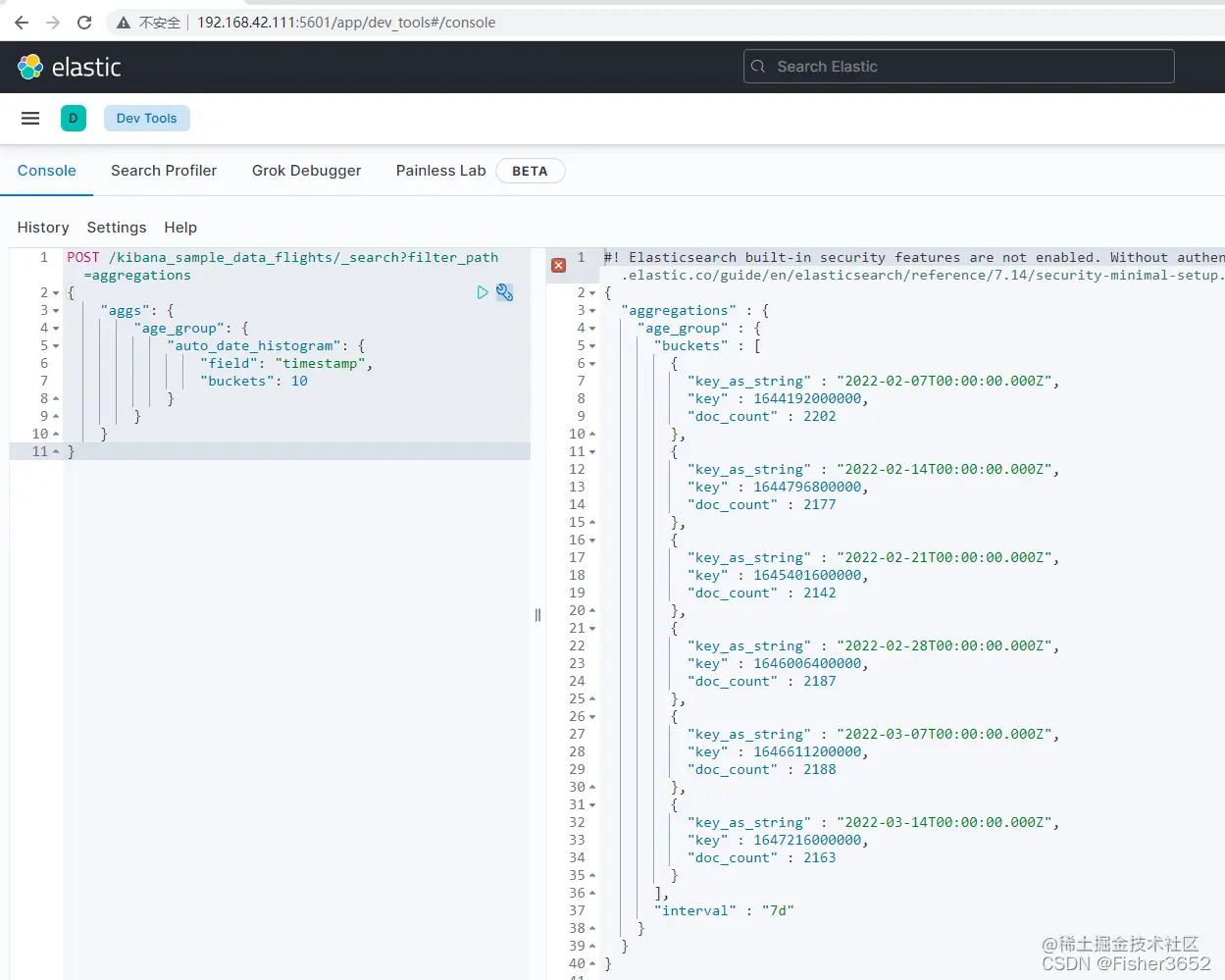Viewport: 1225px width, 980px height.
Task: Click the red warning X marker
Action: pyautogui.click(x=558, y=265)
